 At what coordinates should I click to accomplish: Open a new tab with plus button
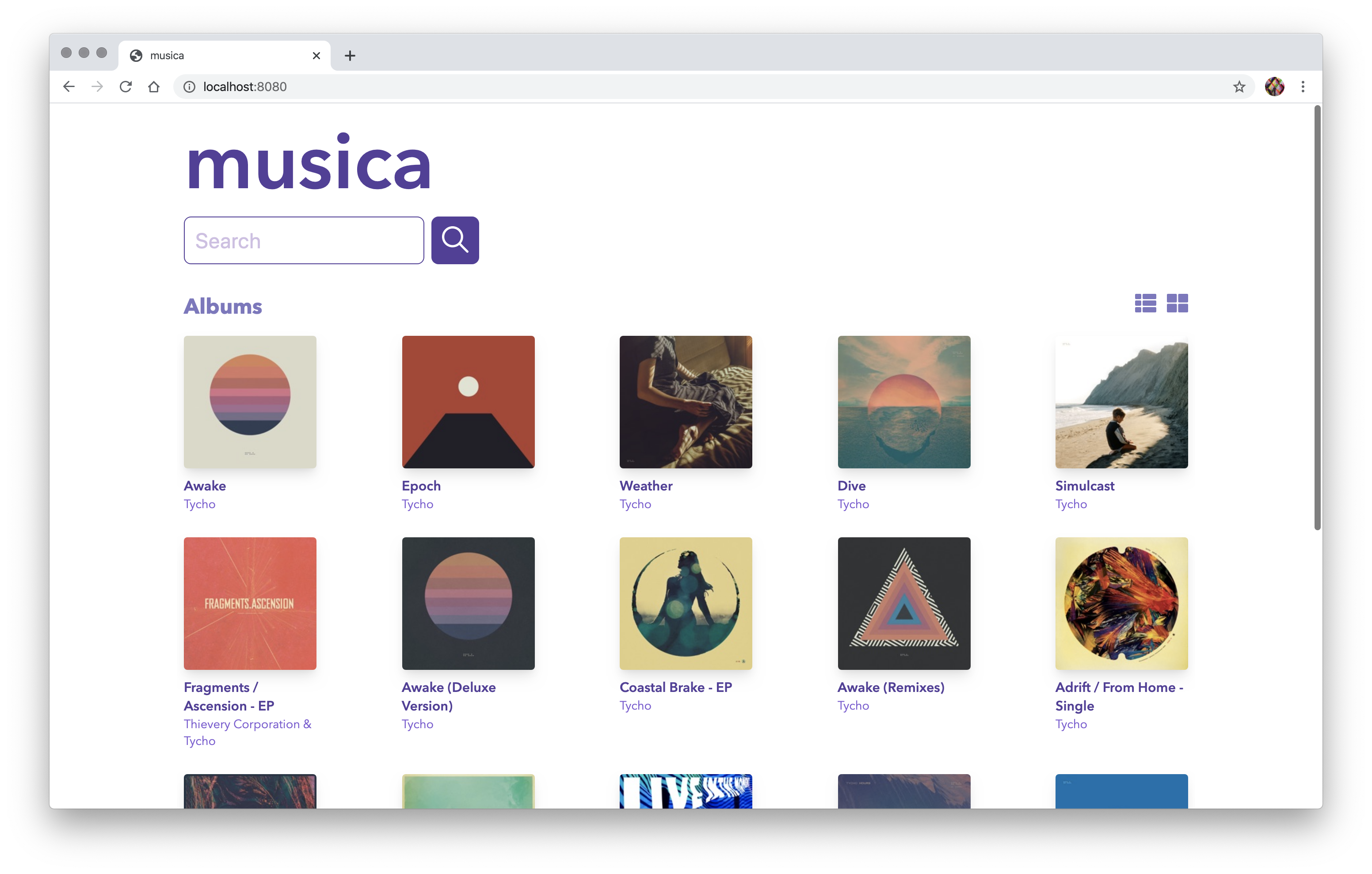coord(350,56)
